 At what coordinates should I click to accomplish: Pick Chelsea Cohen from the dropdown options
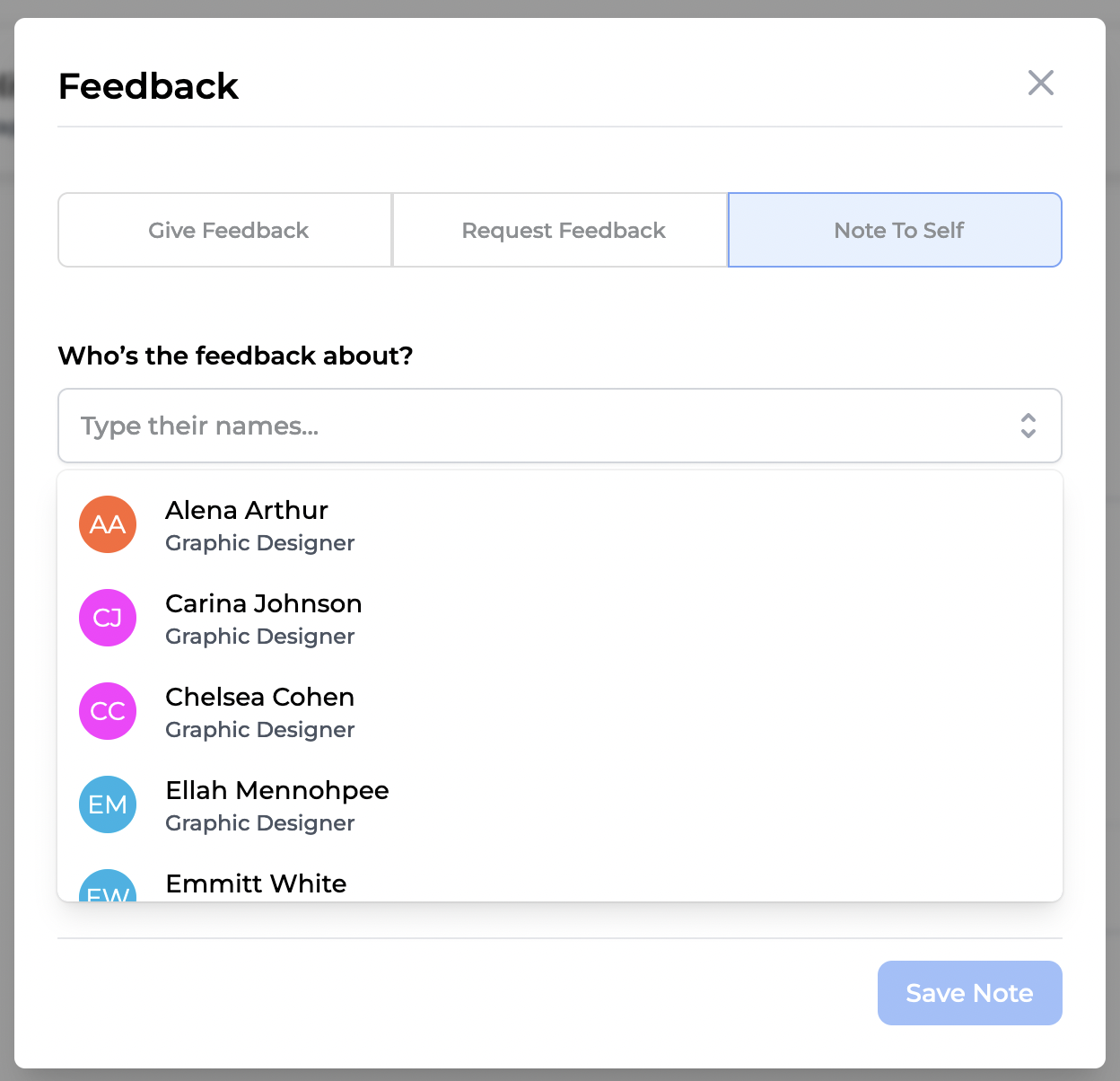[x=260, y=697]
